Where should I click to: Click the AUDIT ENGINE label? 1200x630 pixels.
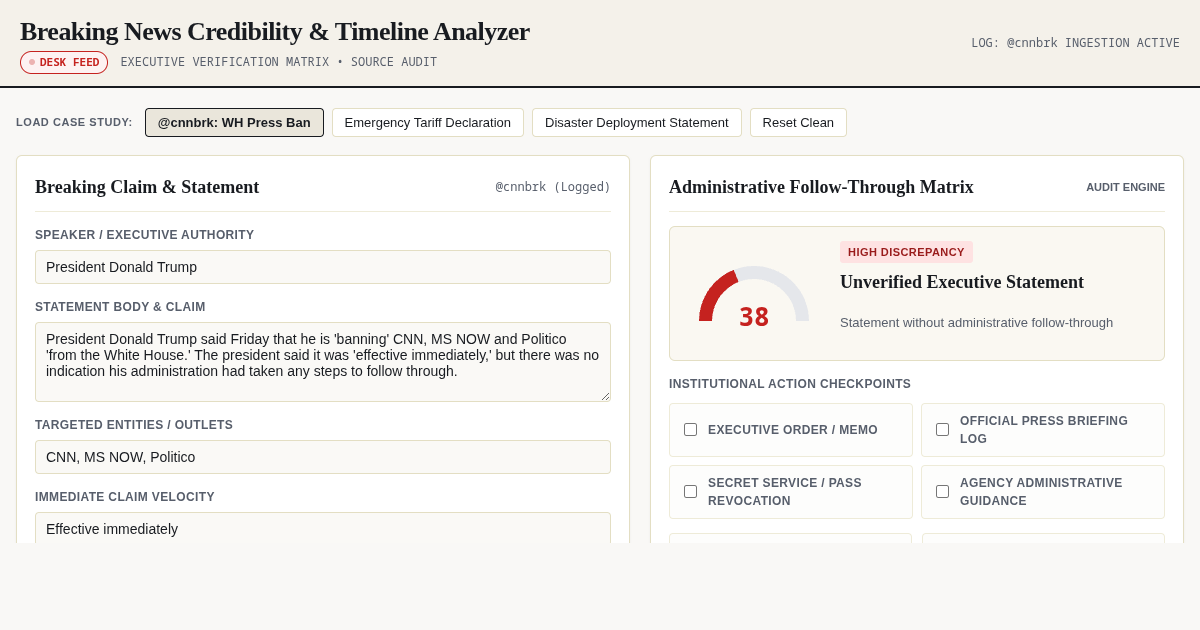click(x=1125, y=187)
